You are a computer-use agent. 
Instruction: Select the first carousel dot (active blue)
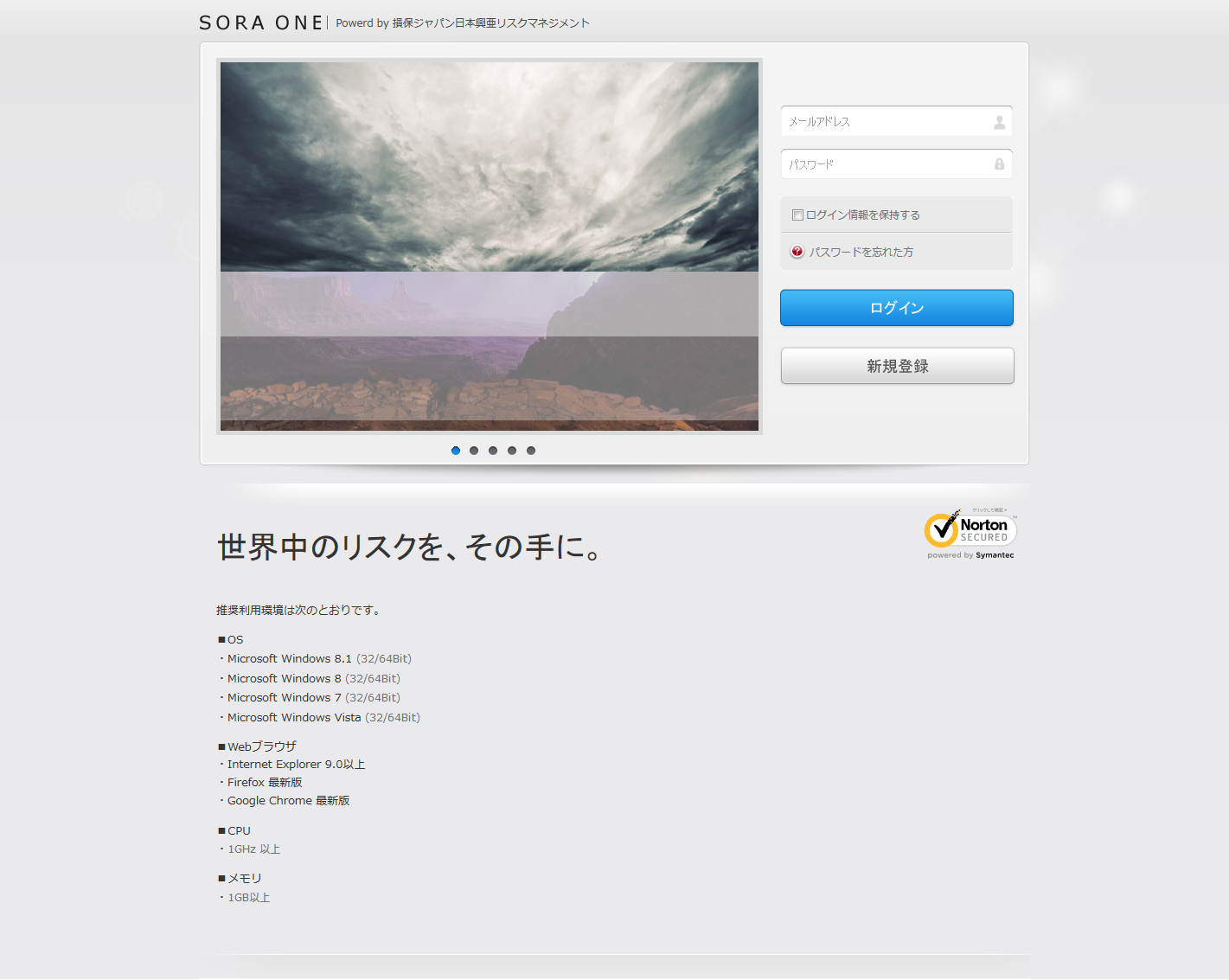(x=456, y=451)
